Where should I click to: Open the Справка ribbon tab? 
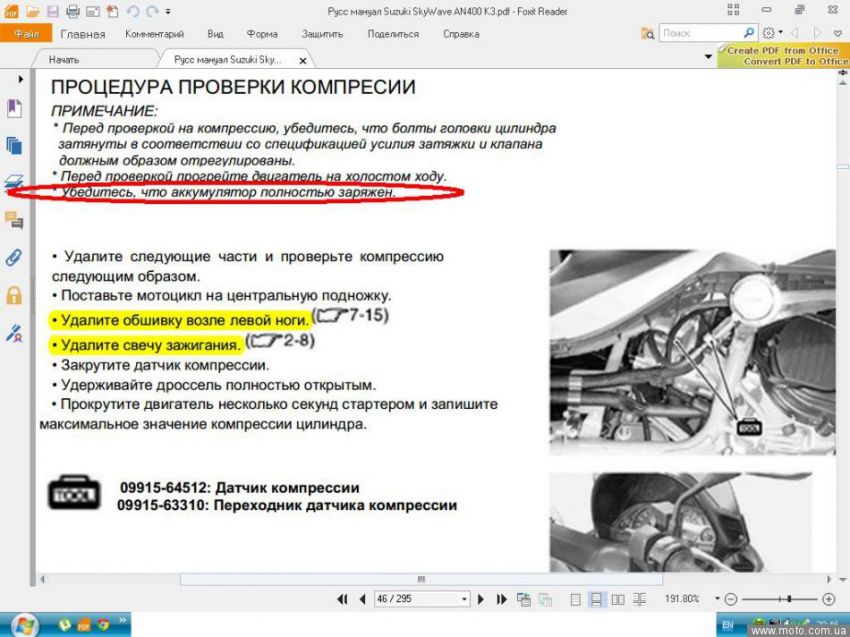pos(461,34)
